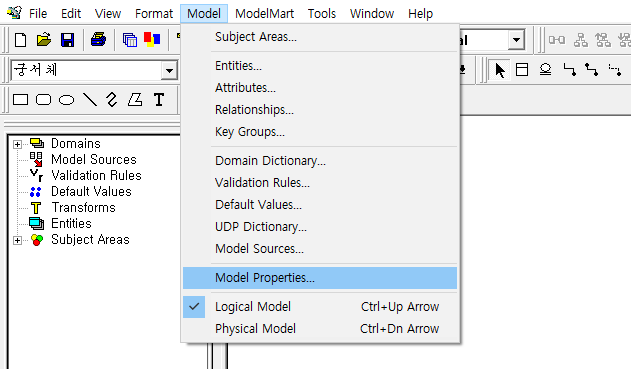631x369 pixels.
Task: Click the font name input field
Action: (87, 71)
